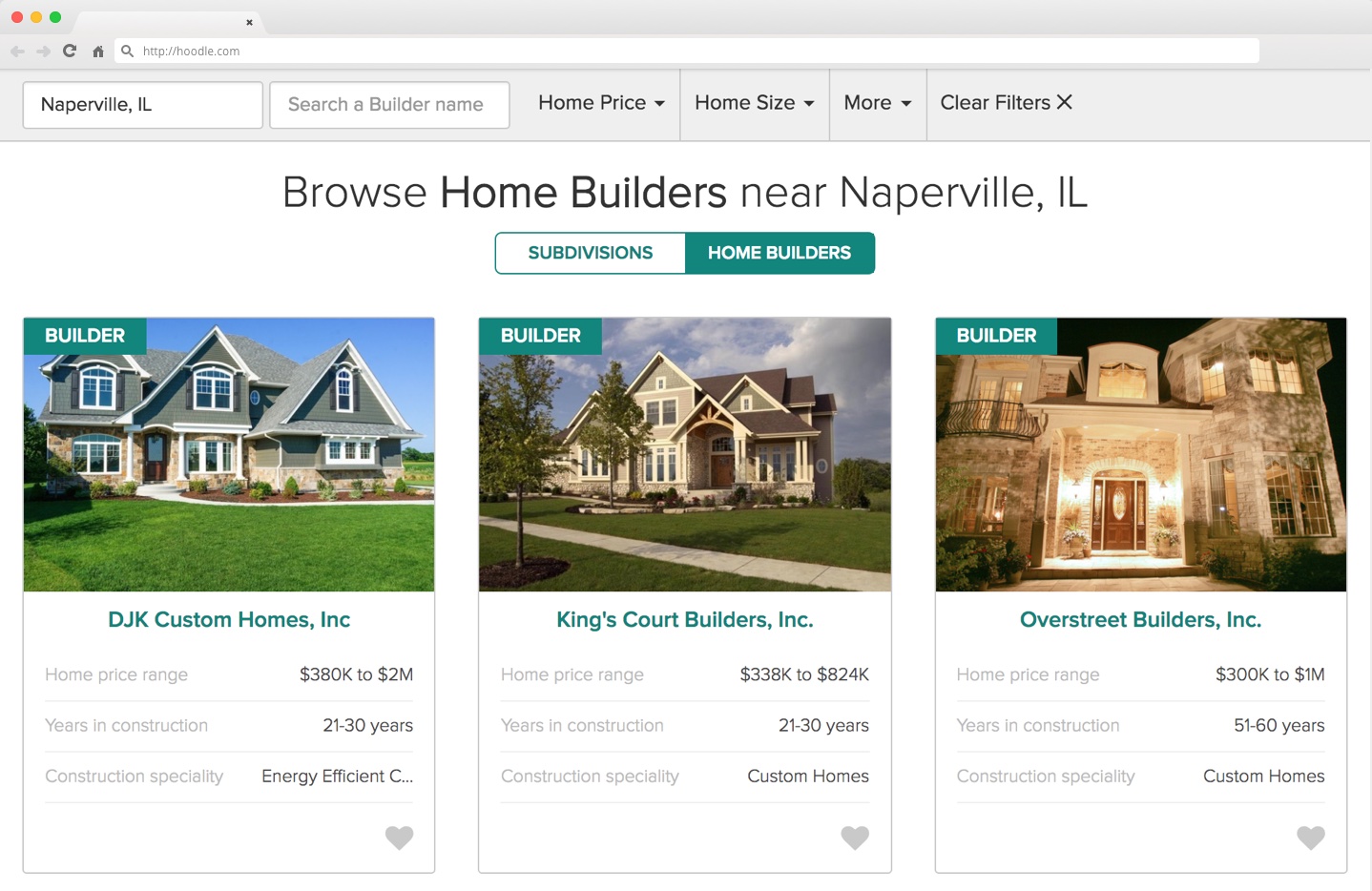Open the More filters dropdown
Image resolution: width=1372 pixels, height=891 pixels.
[x=877, y=103]
